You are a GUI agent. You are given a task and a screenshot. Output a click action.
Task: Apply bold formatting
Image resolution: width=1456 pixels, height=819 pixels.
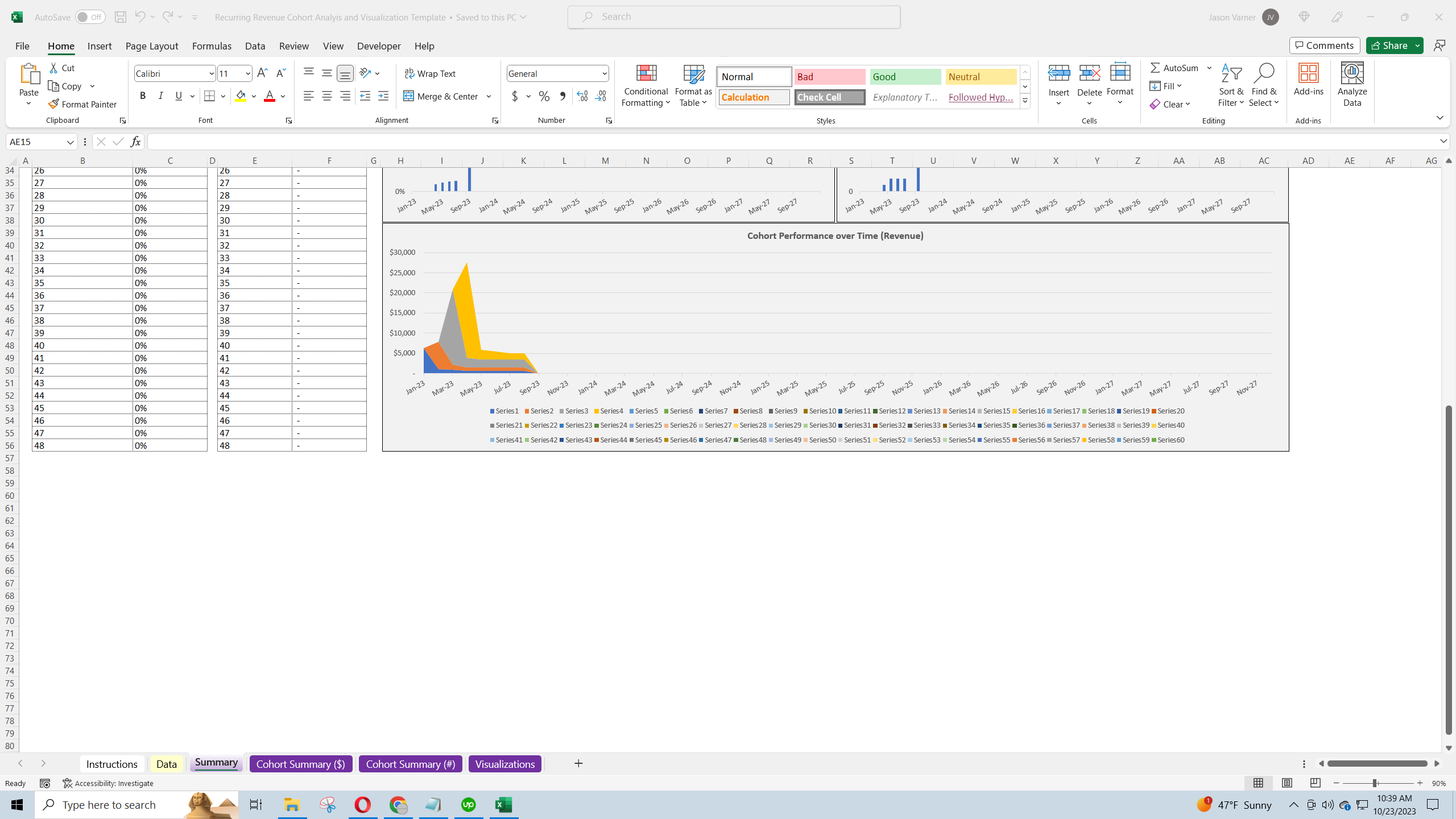[x=143, y=96]
